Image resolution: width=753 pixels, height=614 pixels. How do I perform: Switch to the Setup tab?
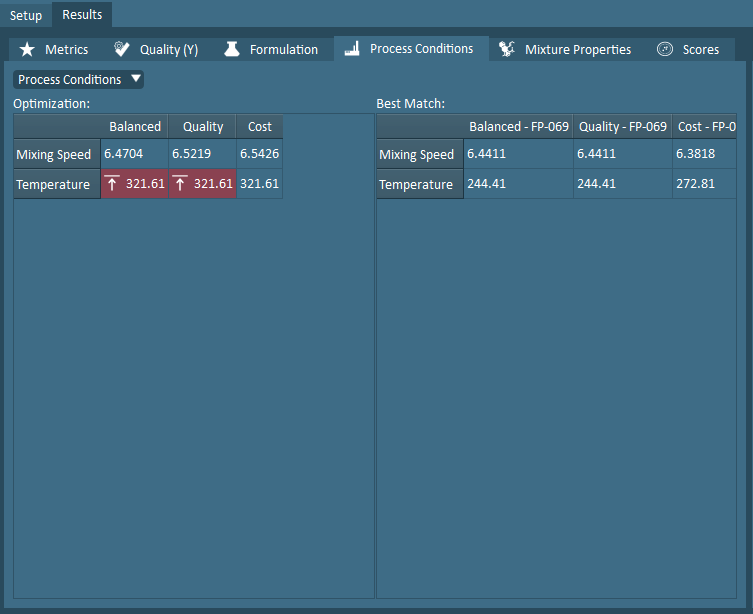26,15
